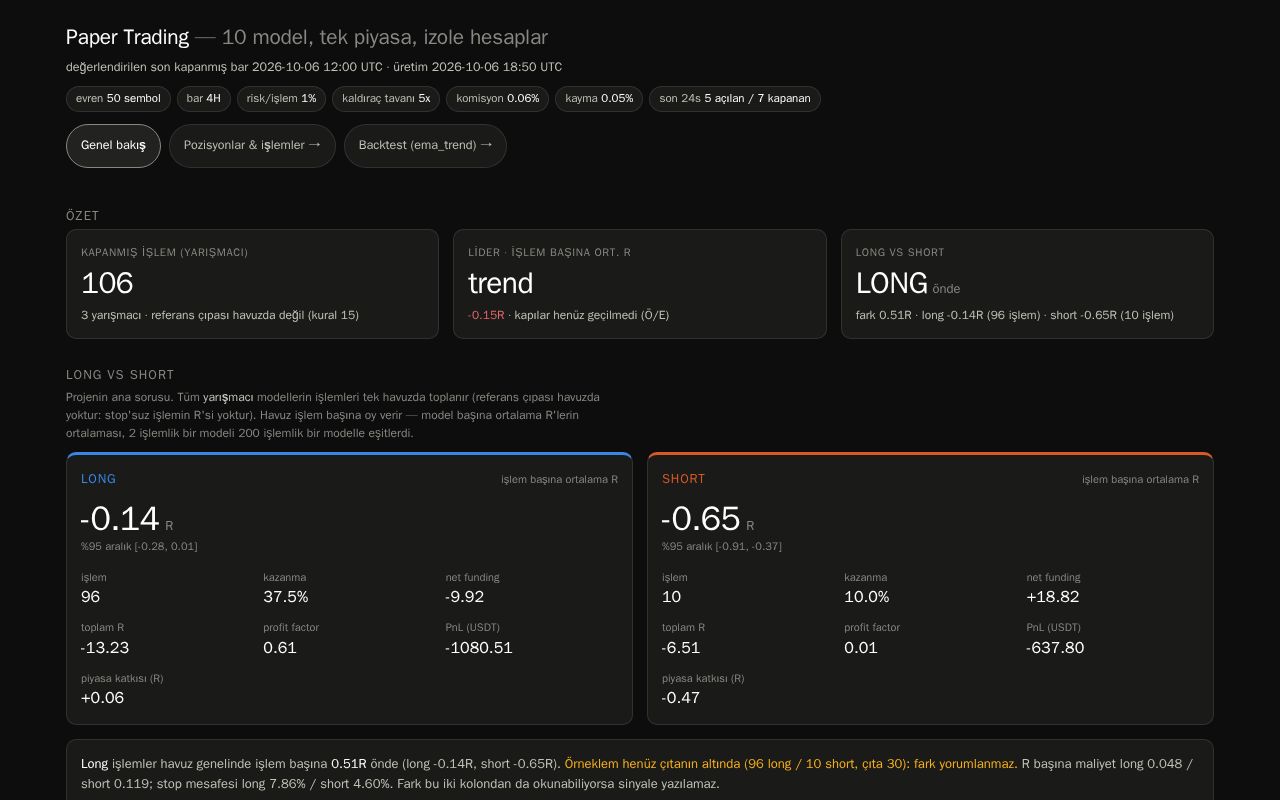This screenshot has height=800, width=1280.
Task: Click SHORT piyasa katkısı -0.47
Action: 680,698
